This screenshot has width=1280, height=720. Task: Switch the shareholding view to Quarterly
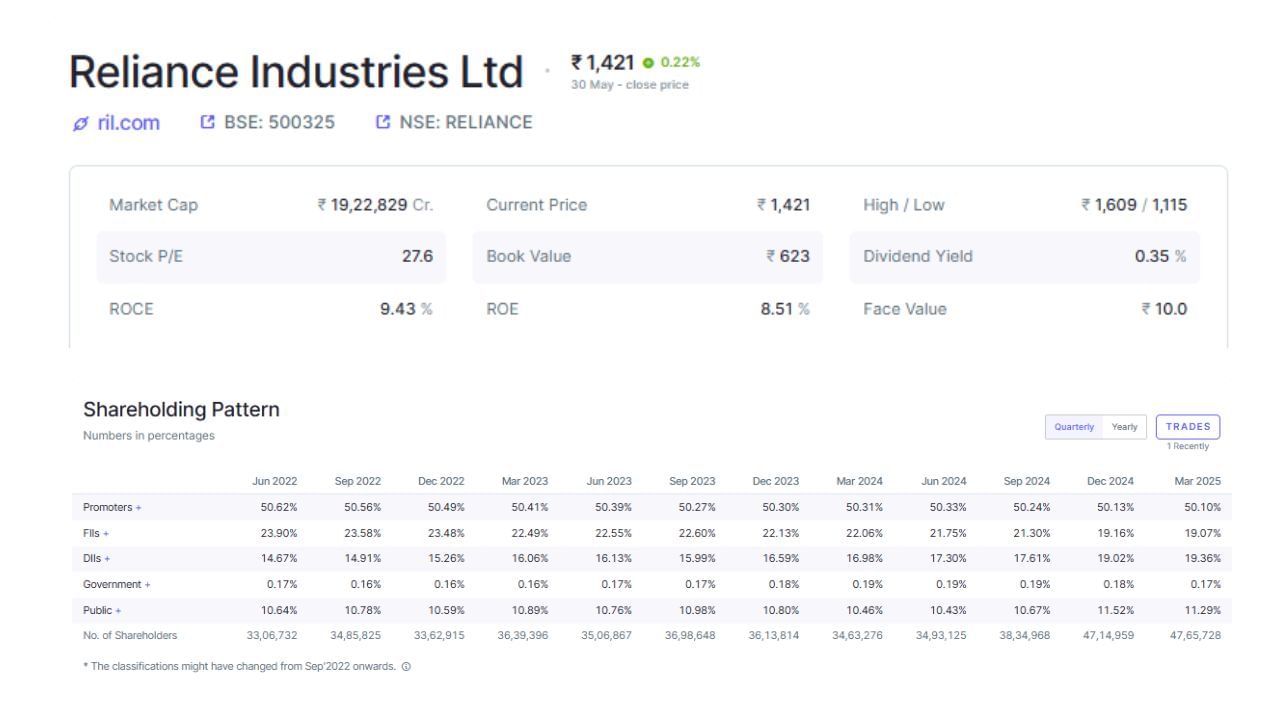(1074, 427)
